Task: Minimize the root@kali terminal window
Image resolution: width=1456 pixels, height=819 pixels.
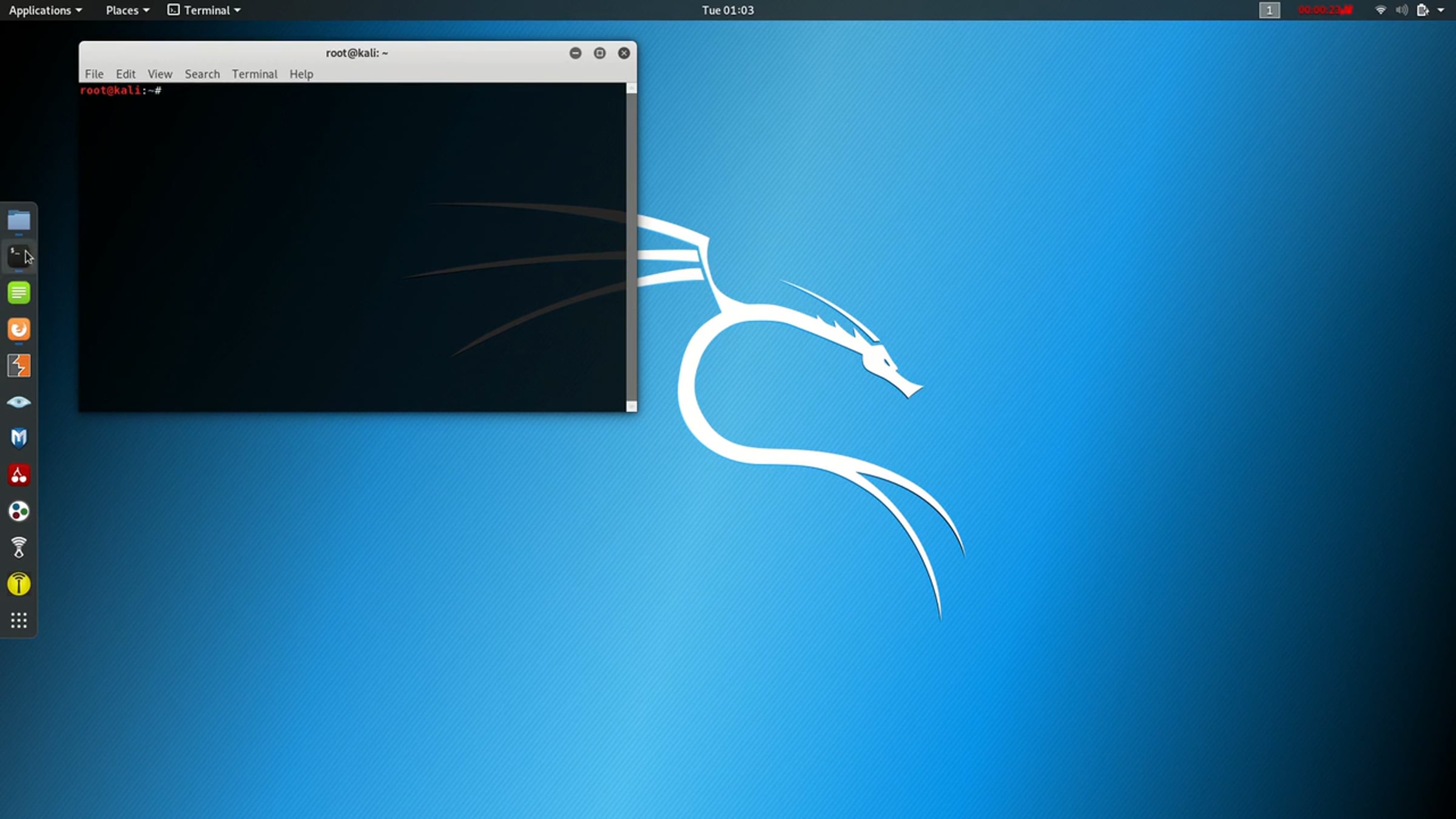Action: point(576,53)
